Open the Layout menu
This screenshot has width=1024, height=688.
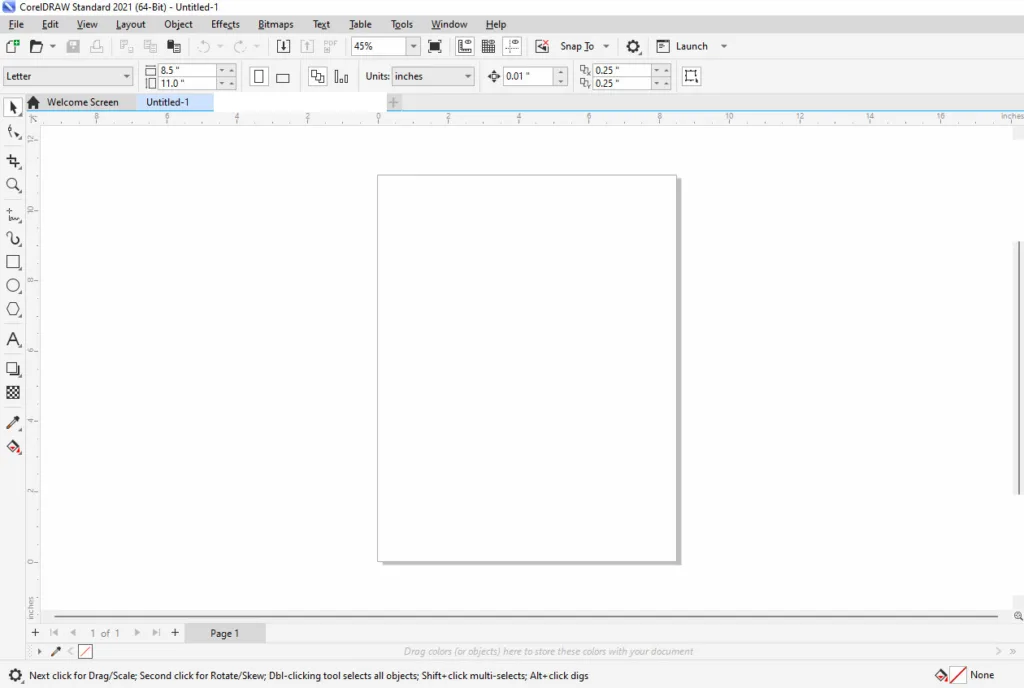tap(131, 24)
